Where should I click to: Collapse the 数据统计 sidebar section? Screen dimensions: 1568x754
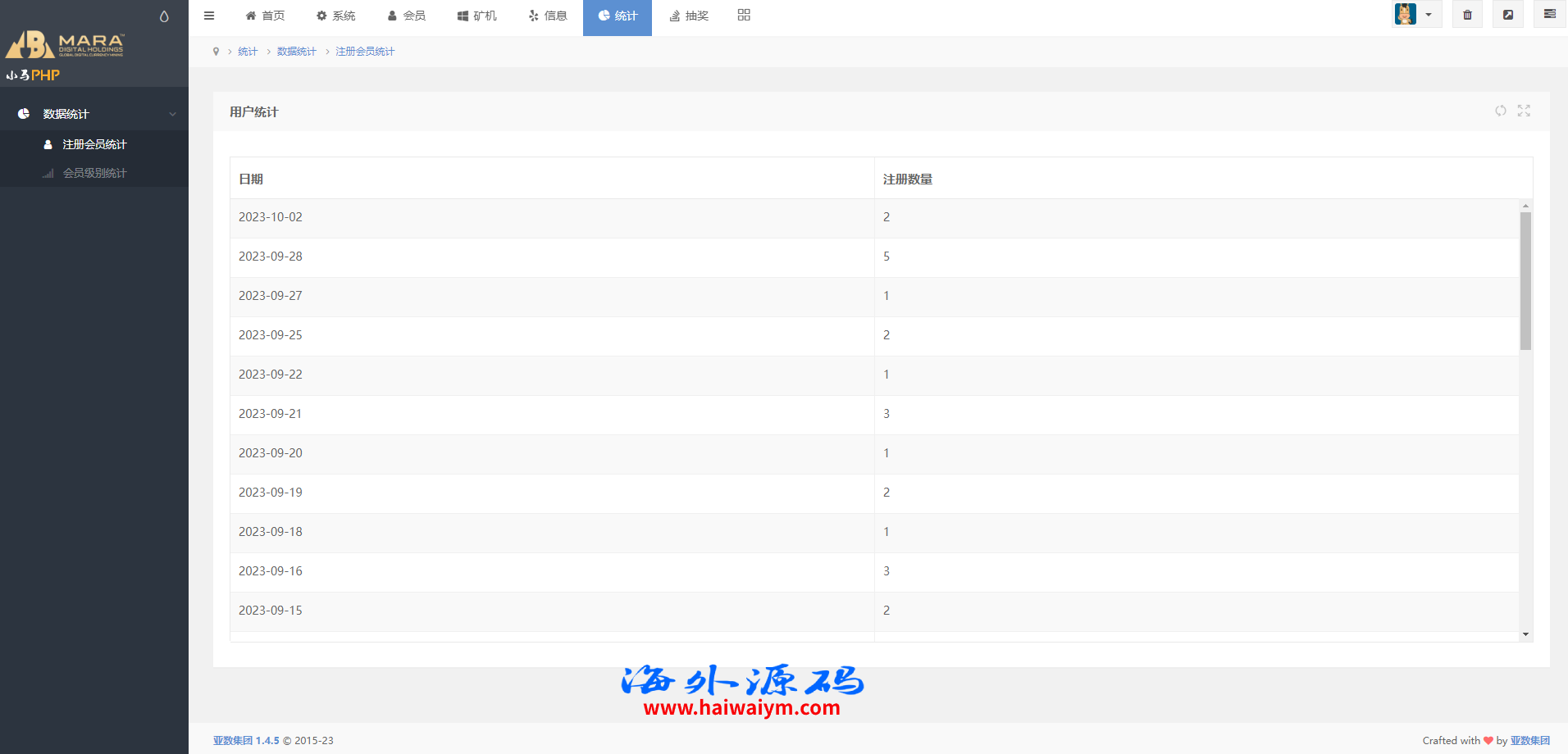point(94,114)
